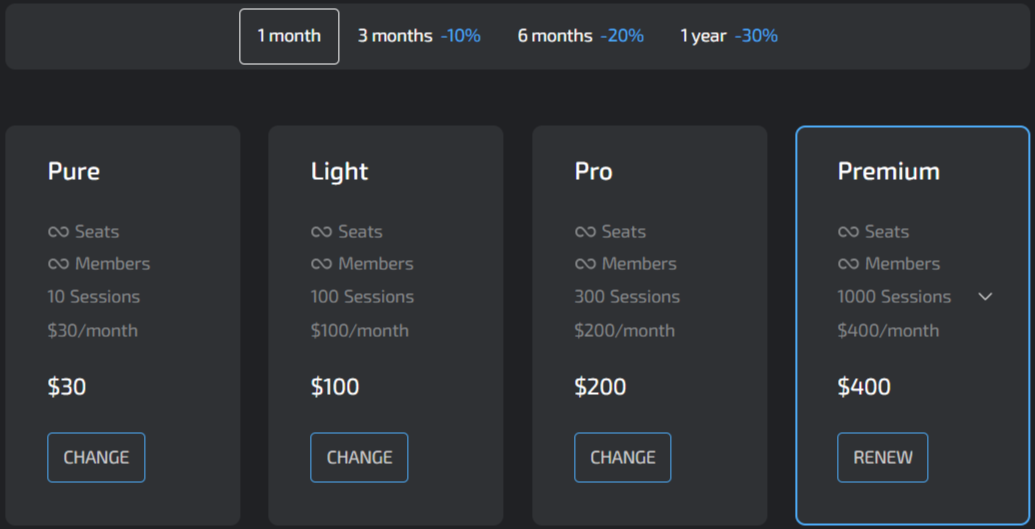Click the infinity Seats icon in Light

[x=321, y=232]
